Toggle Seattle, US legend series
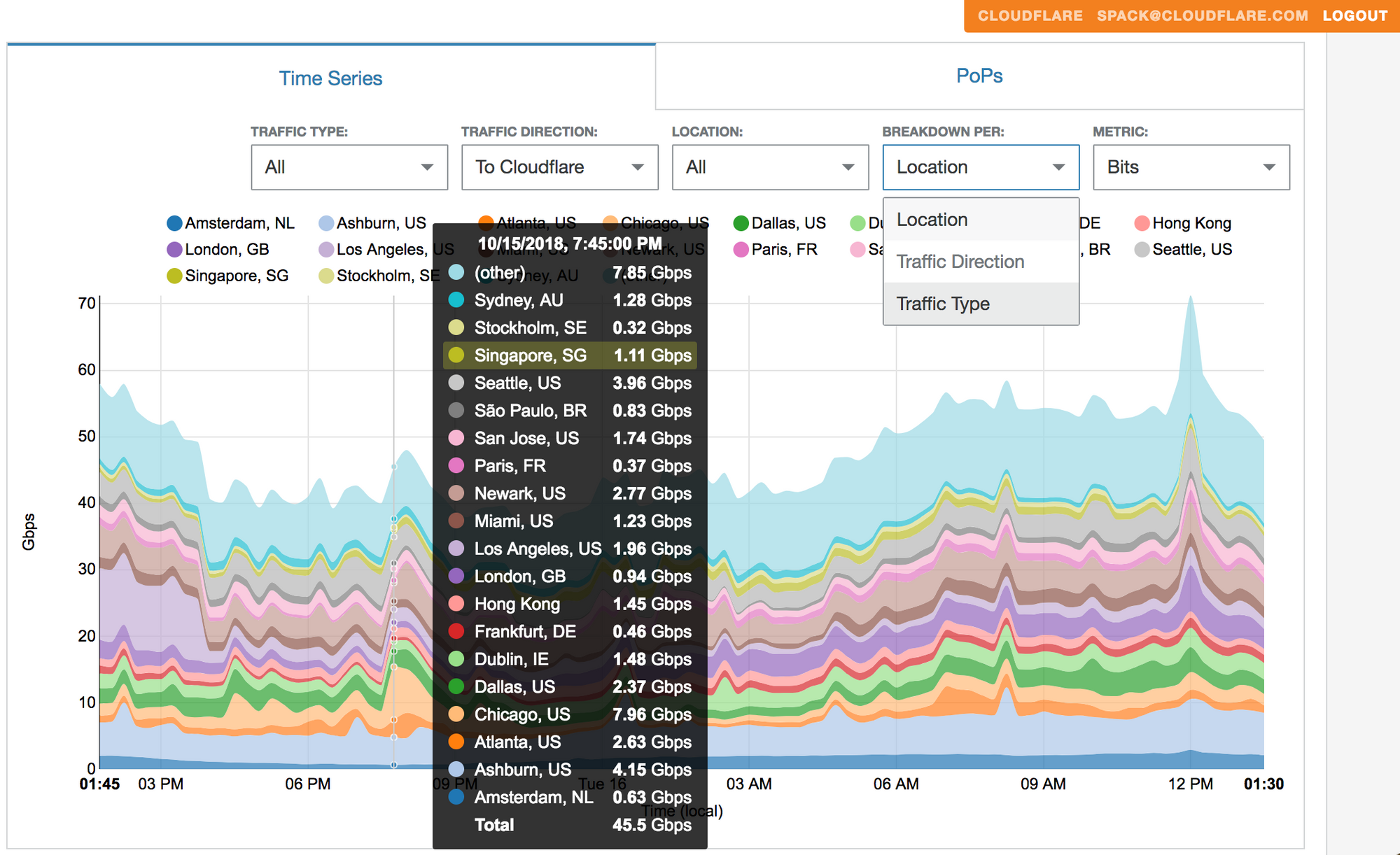Viewport: 1400px width, 855px height. 1184,250
